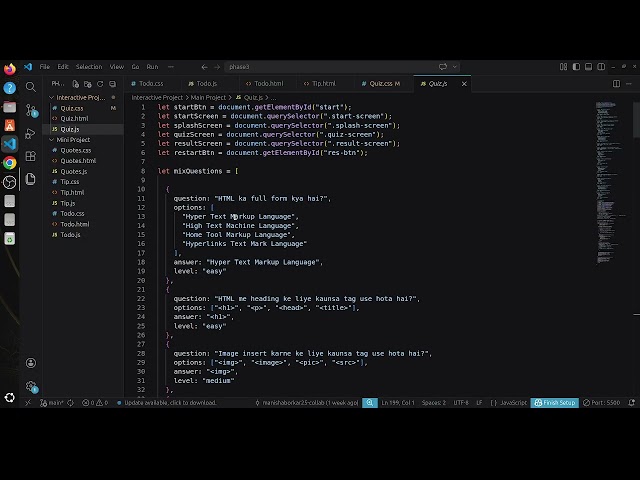The width and height of the screenshot is (640, 480).
Task: Go forward using the navigation arrow
Action: tap(217, 67)
